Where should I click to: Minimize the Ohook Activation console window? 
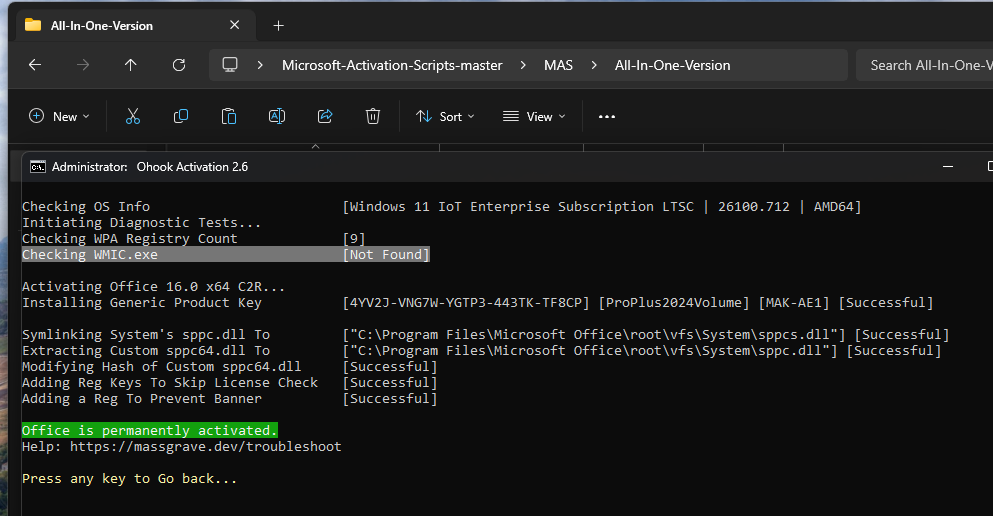click(x=948, y=167)
